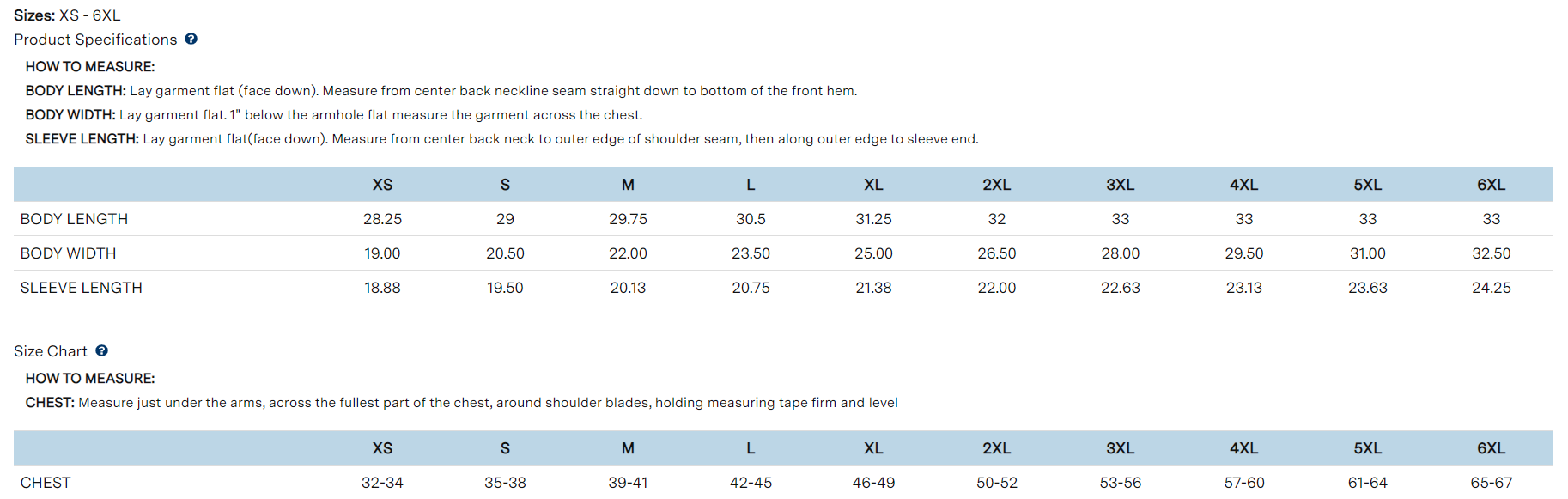This screenshot has height=499, width=1568.
Task: Select the 65-67 chest value for 6XL
Action: pyautogui.click(x=1491, y=483)
